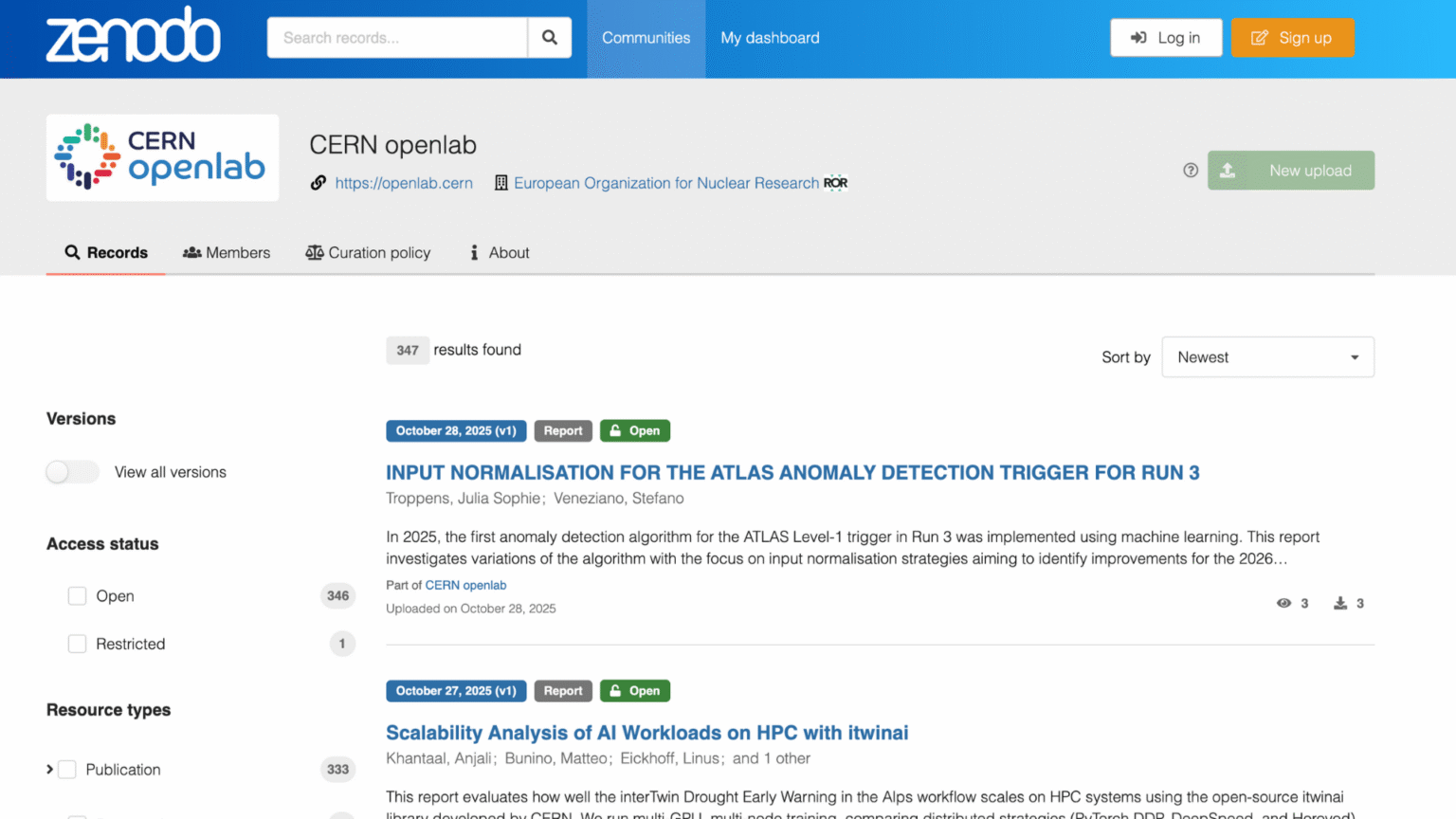
Task: Open the Communities menu item
Action: tap(646, 38)
